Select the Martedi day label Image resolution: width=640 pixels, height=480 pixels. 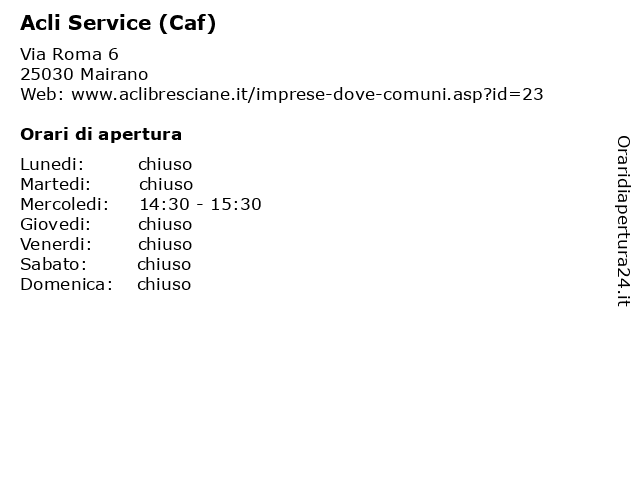[x=56, y=184]
